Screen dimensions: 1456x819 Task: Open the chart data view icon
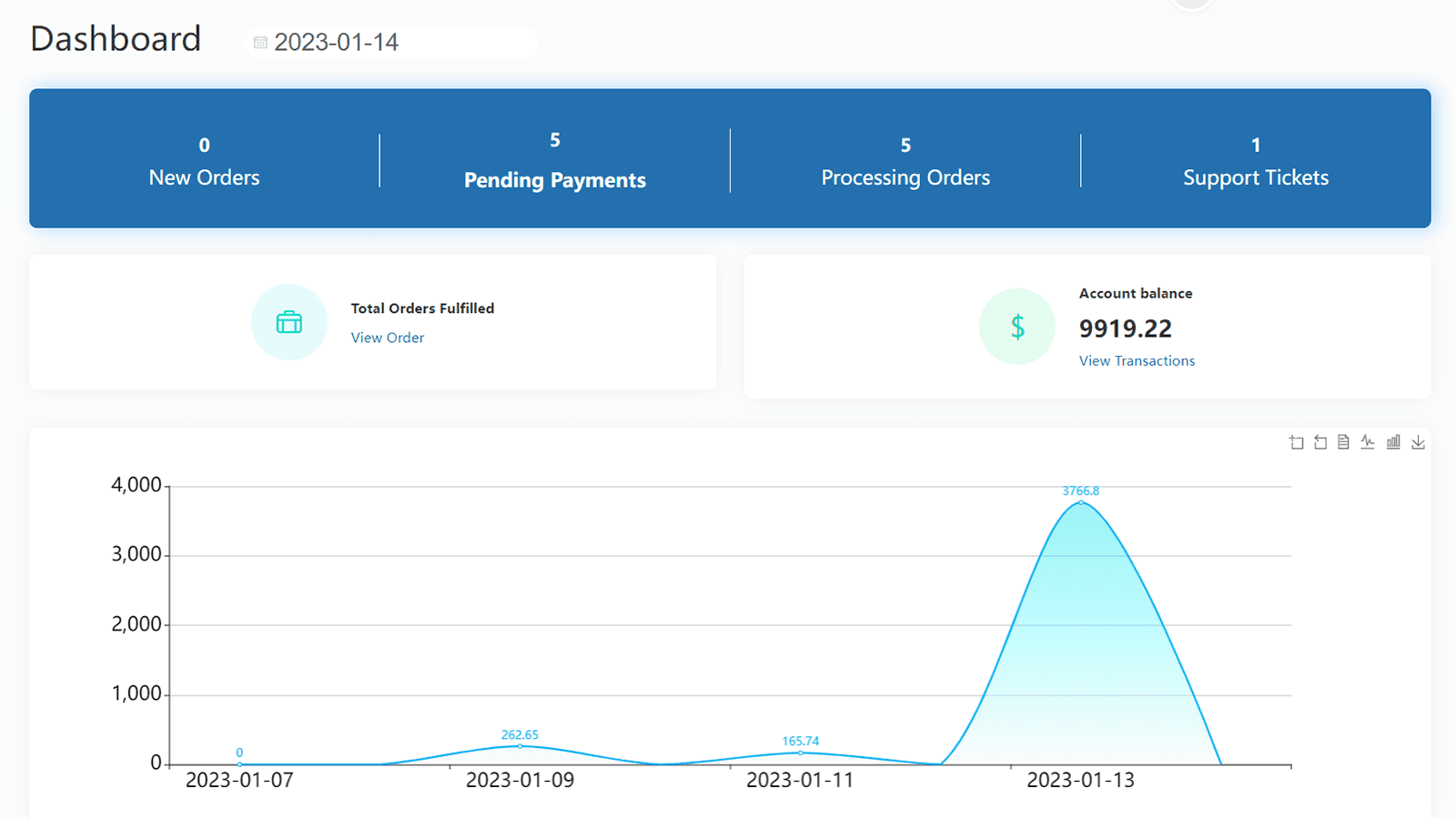pos(1343,442)
